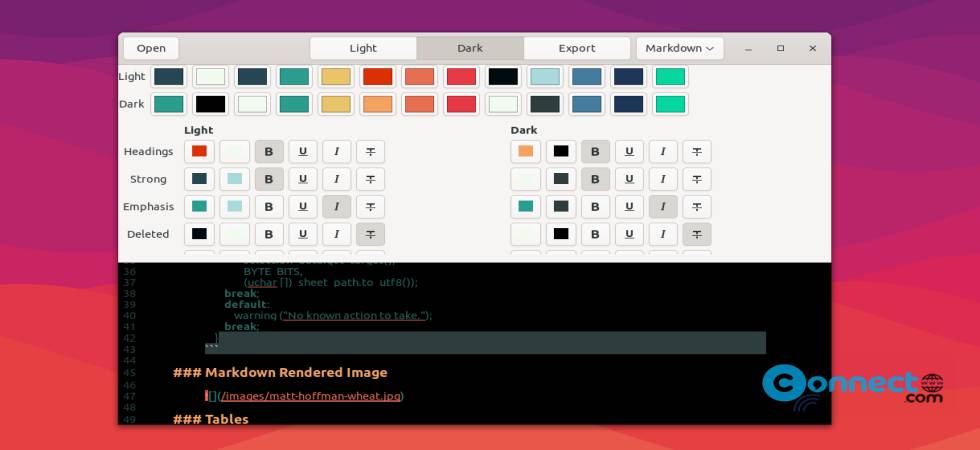980x450 pixels.
Task: Maximize the window
Action: [781, 48]
